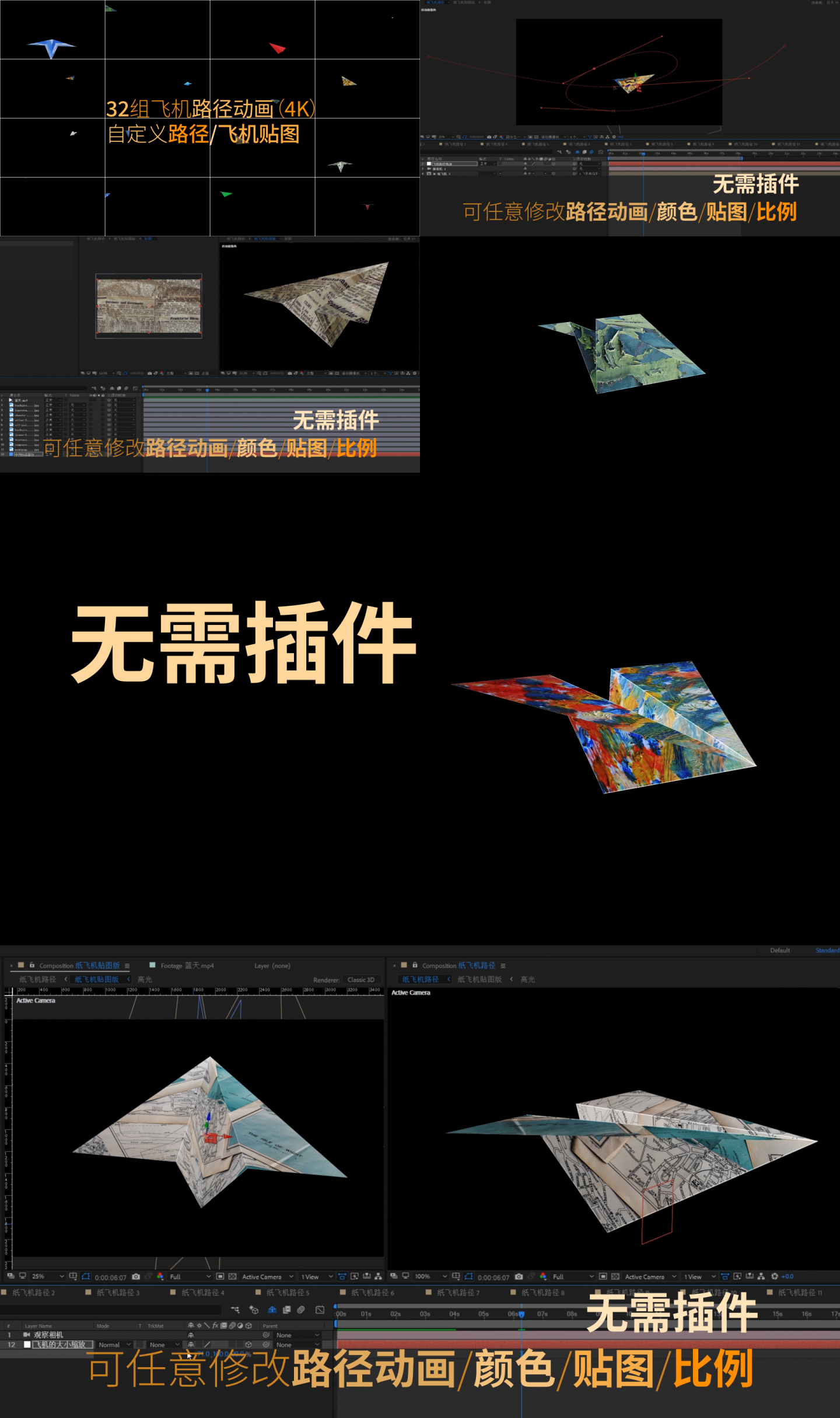Open channel RGB icon in right viewer
The width and height of the screenshot is (840, 1418).
[543, 1276]
